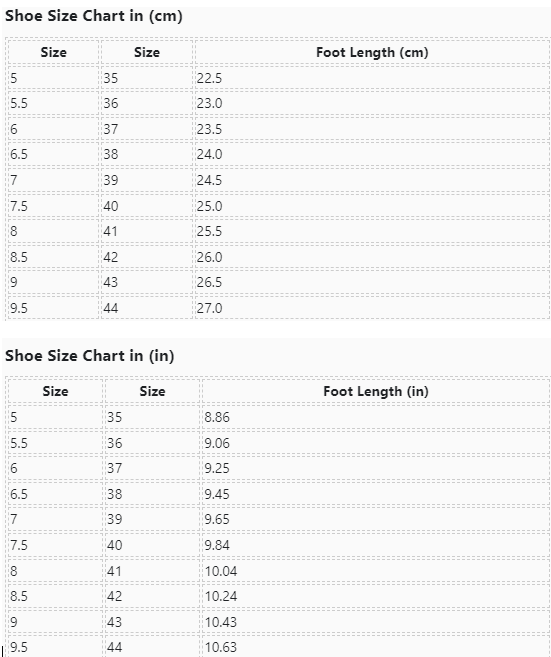The width and height of the screenshot is (551, 657).
Task: Select the 25.5 cm cell
Action: tap(372, 231)
